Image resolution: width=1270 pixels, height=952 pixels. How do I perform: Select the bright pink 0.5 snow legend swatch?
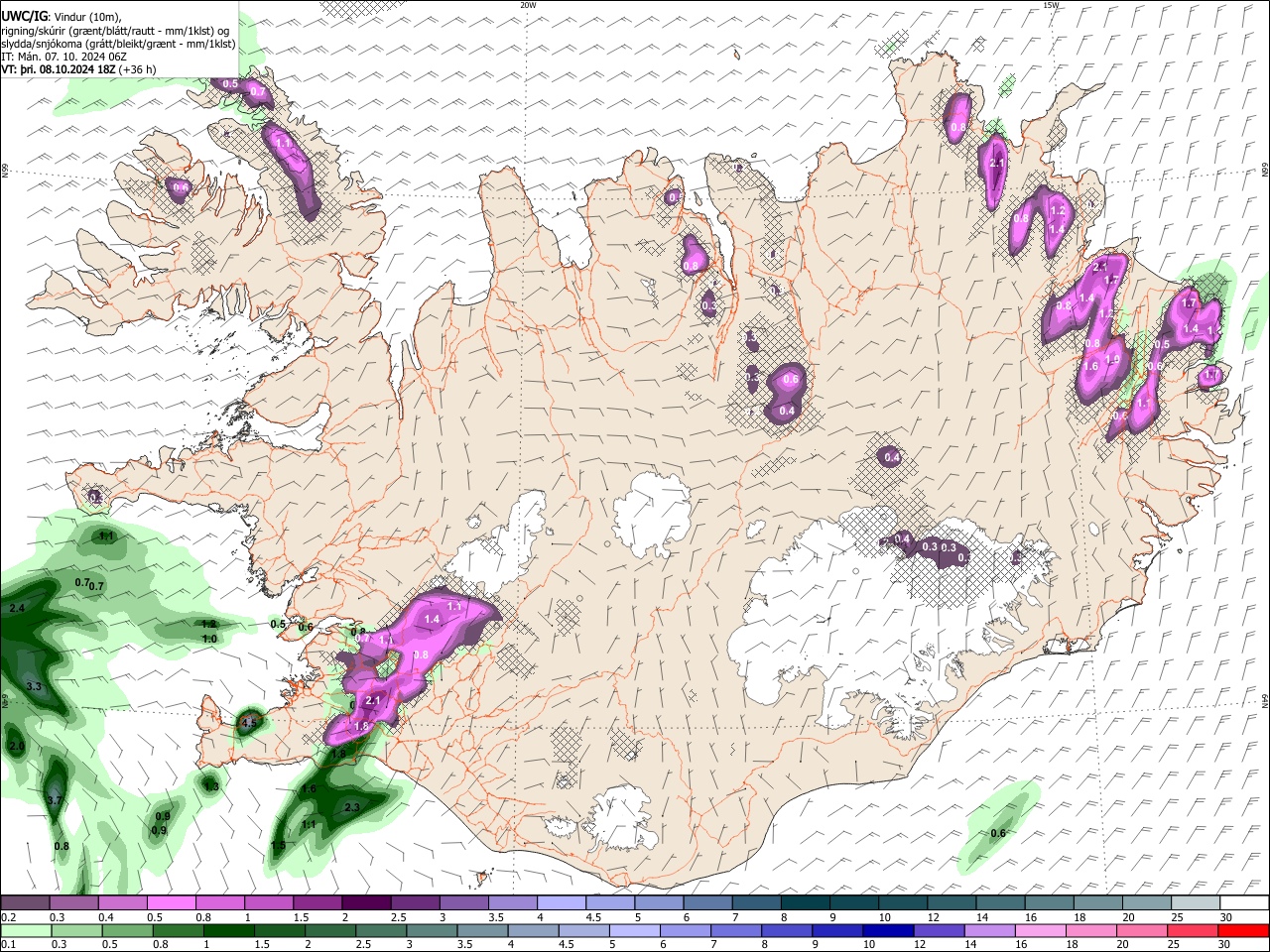pyautogui.click(x=171, y=903)
